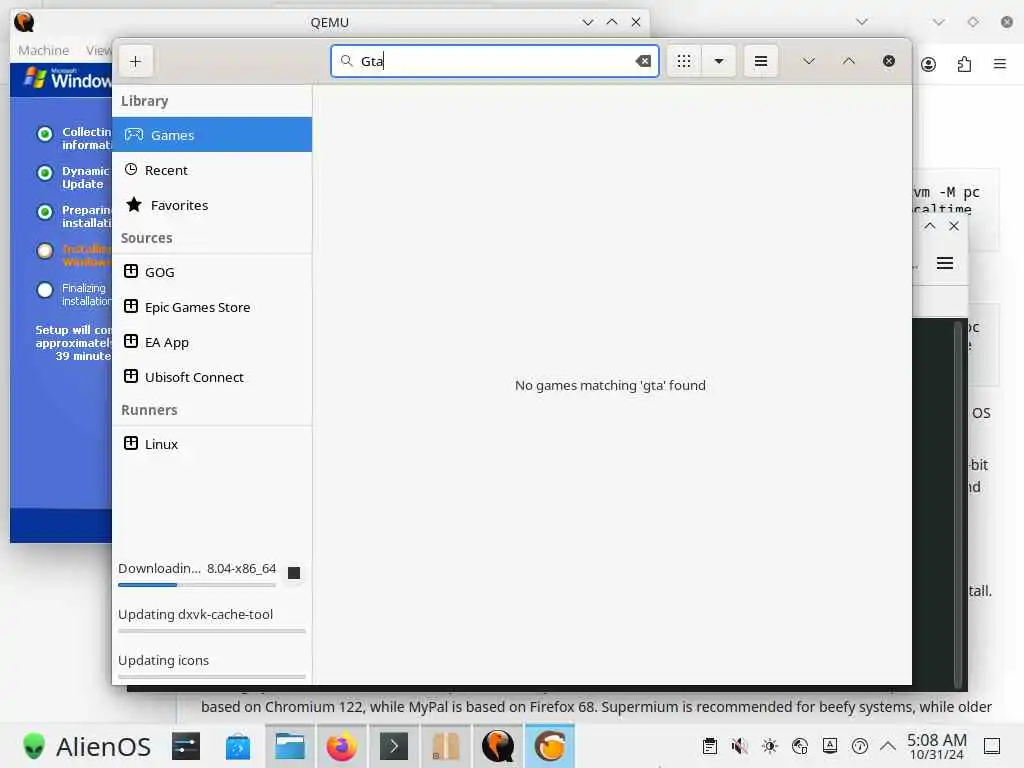Maximize the terminal window behind Lutris
The width and height of the screenshot is (1024, 768).
[929, 226]
